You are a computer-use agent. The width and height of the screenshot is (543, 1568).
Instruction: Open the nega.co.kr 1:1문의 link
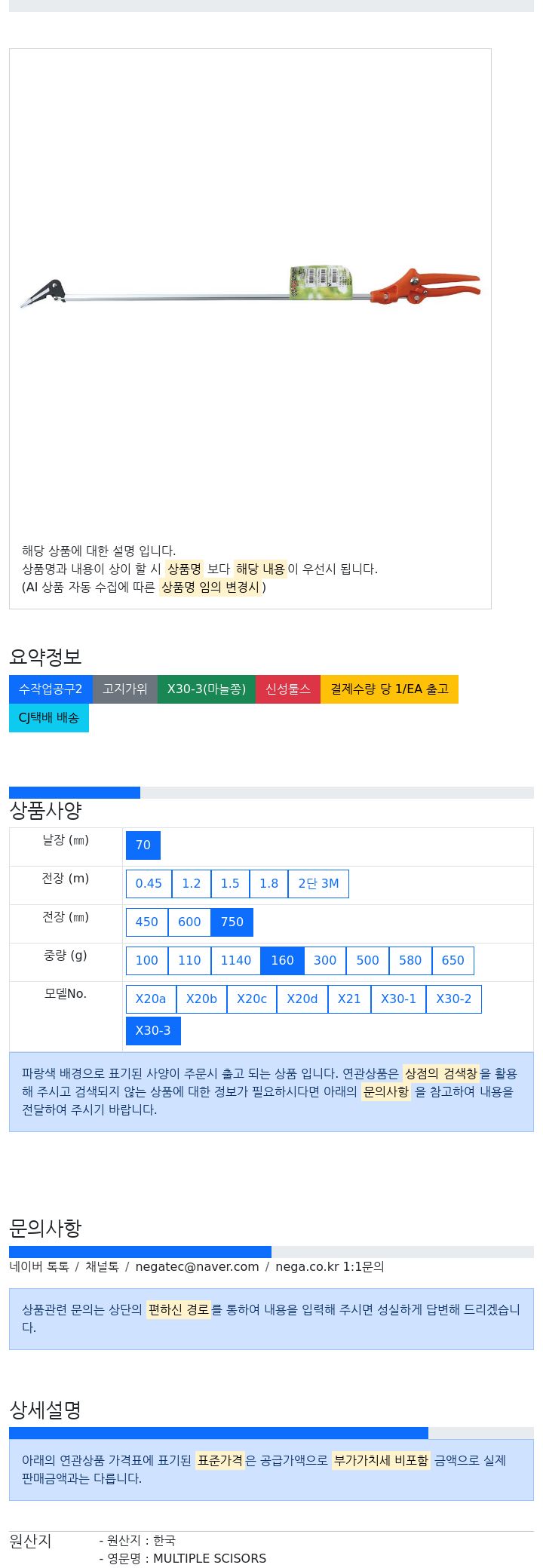(x=330, y=1267)
